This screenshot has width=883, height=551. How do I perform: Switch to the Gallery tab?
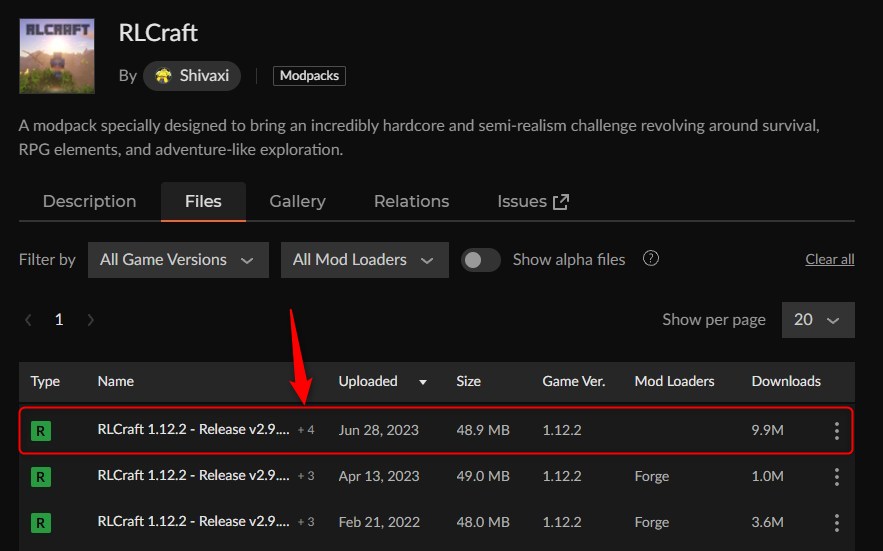[297, 201]
